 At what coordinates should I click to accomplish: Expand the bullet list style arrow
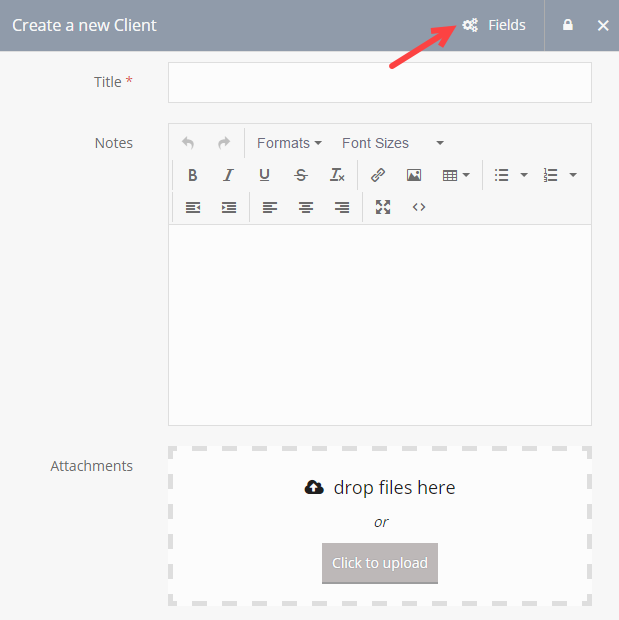524,175
